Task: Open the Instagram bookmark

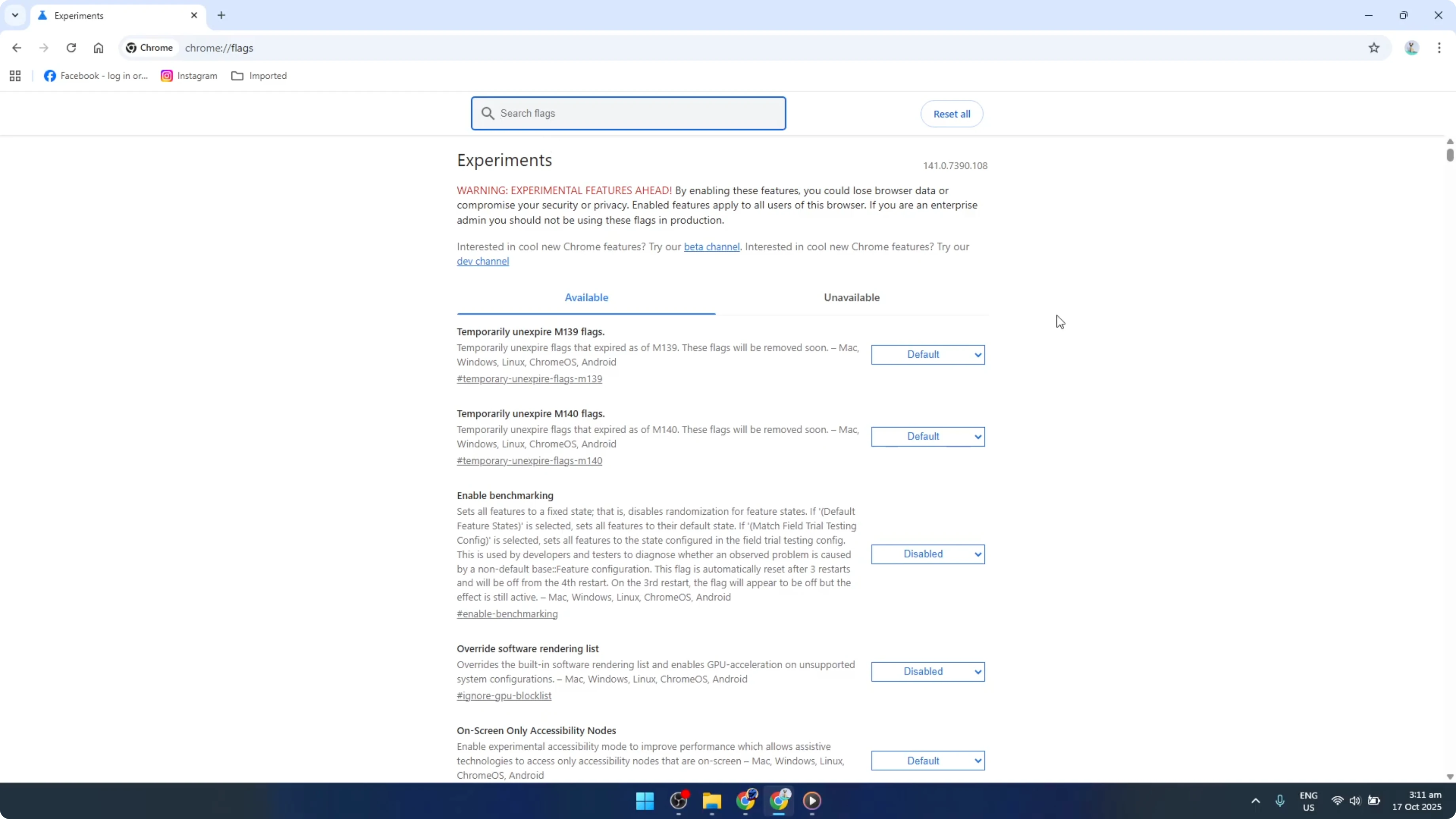Action: [x=188, y=75]
